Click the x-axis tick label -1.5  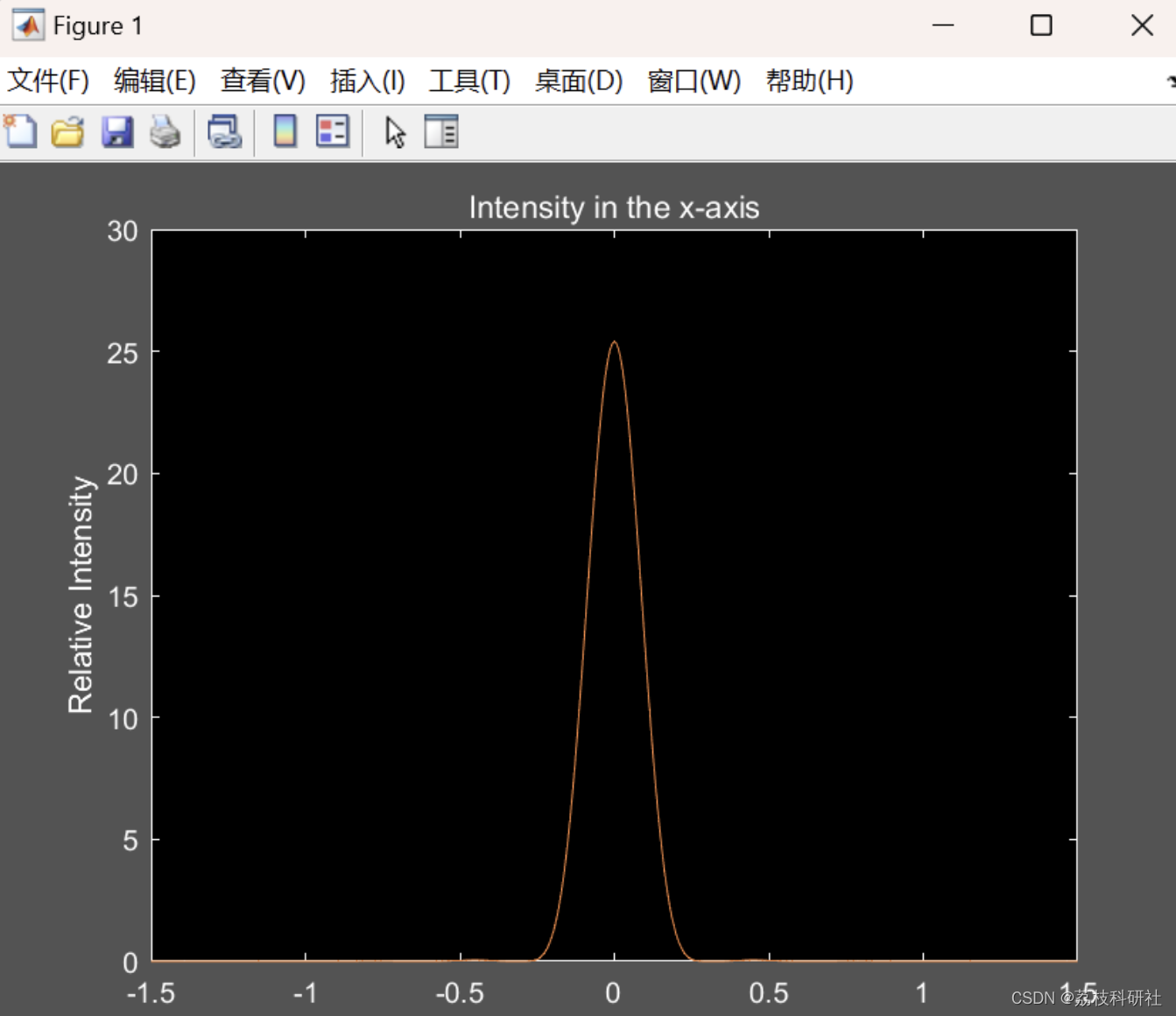pyautogui.click(x=151, y=993)
